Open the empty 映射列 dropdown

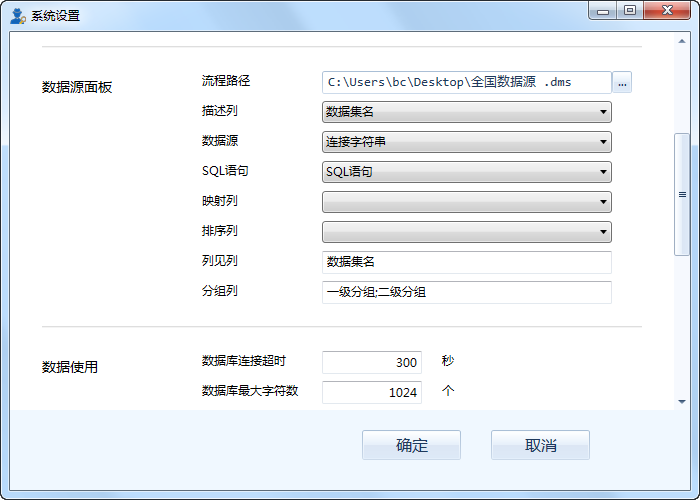pos(467,202)
